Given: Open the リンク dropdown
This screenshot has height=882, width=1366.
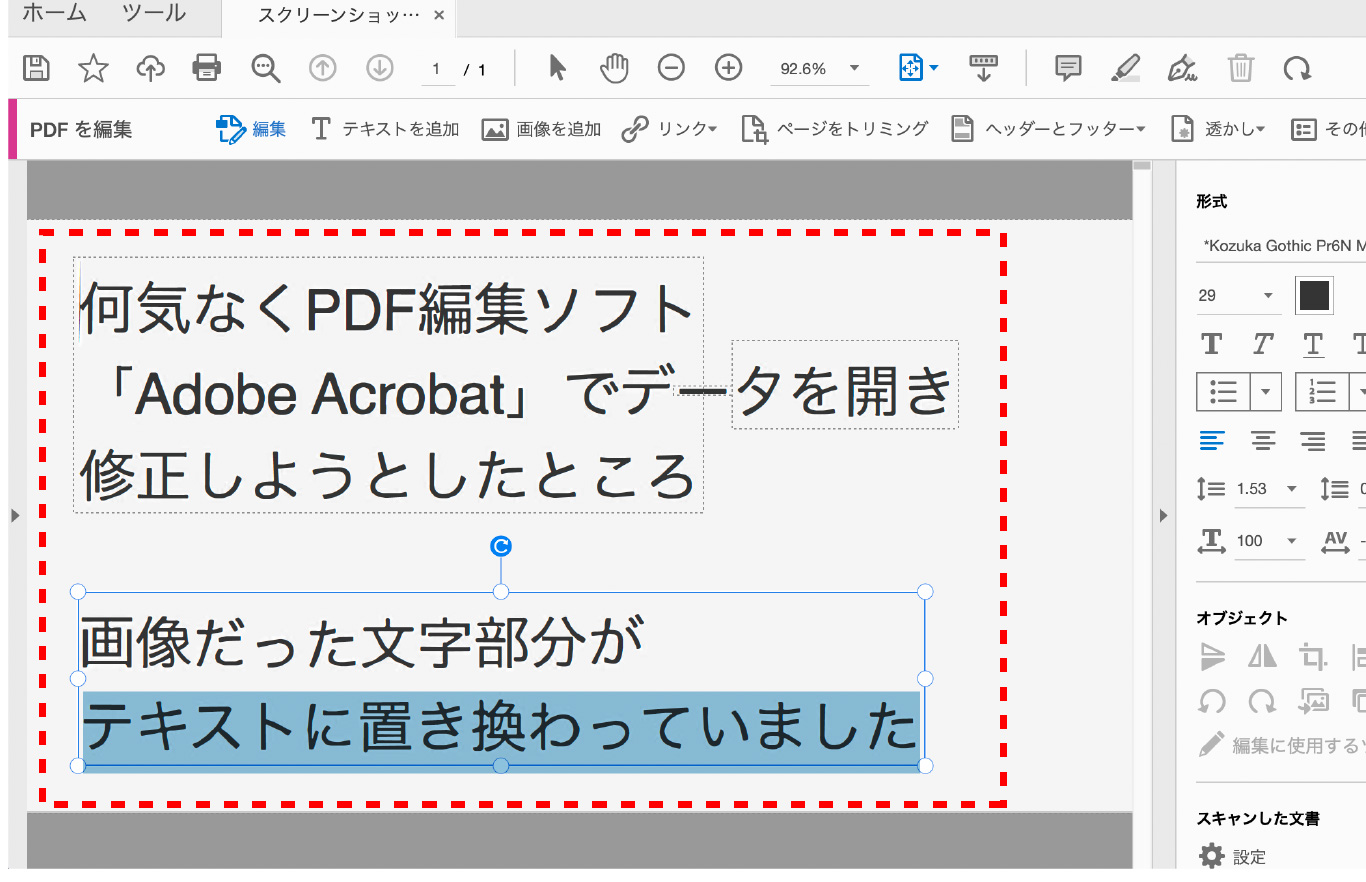Looking at the screenshot, I should [x=668, y=129].
